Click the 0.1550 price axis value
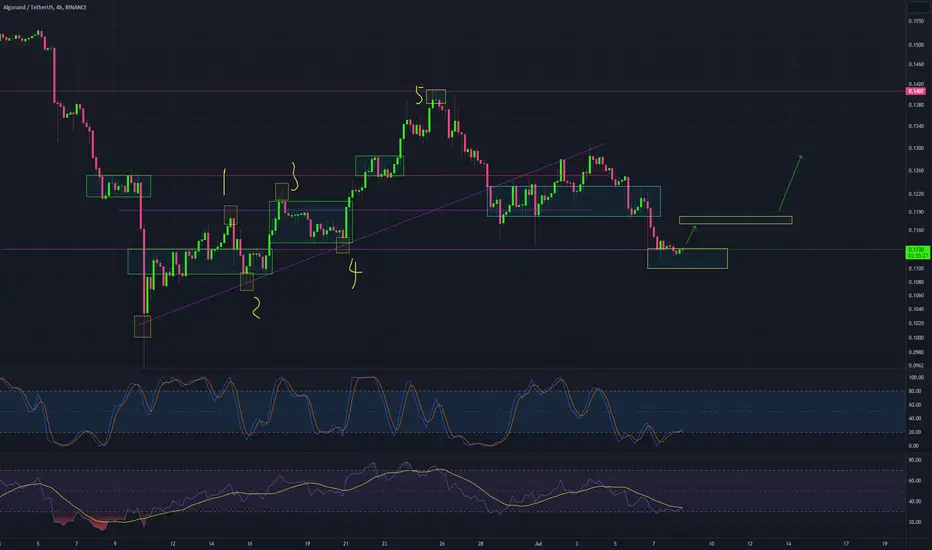Image resolution: width=932 pixels, height=550 pixels. (x=916, y=21)
